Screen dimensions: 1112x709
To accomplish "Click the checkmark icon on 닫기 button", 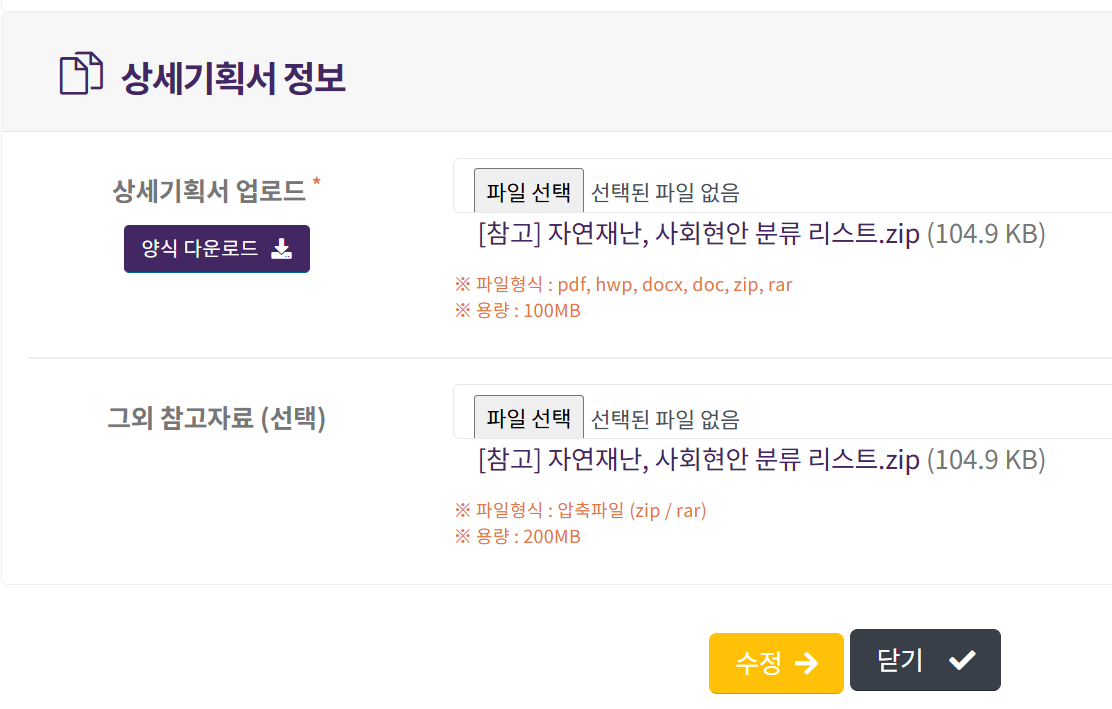I will coord(962,660).
